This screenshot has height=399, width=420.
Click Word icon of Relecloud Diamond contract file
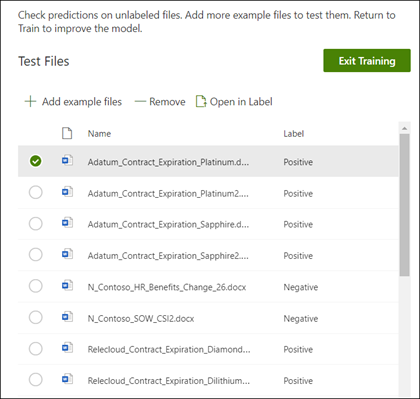tap(67, 348)
